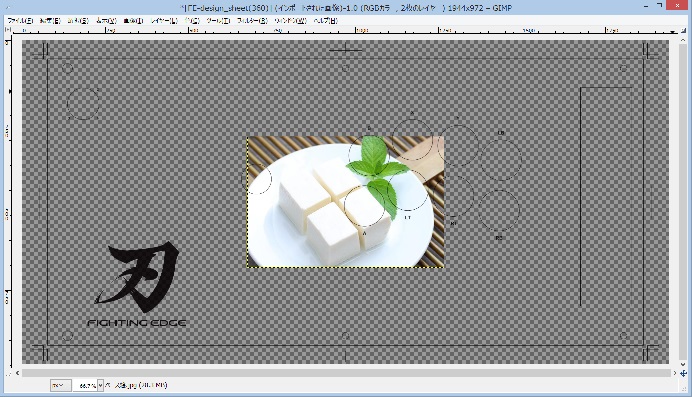This screenshot has height=397, width=692.
Task: Expand the zoom percentage dropdown arrow
Action: tap(101, 386)
